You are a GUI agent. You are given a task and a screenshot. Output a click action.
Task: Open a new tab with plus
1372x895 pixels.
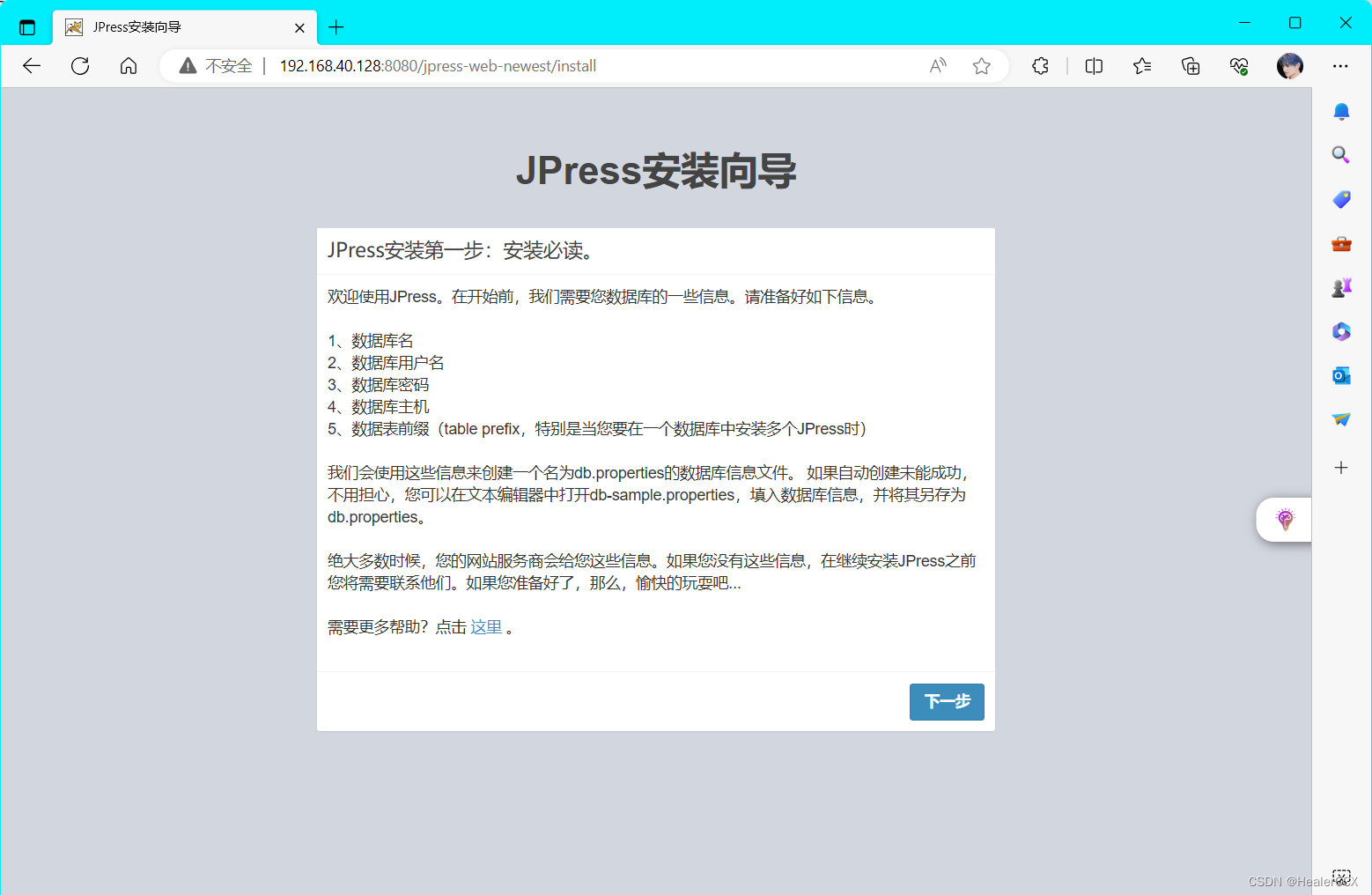336,27
